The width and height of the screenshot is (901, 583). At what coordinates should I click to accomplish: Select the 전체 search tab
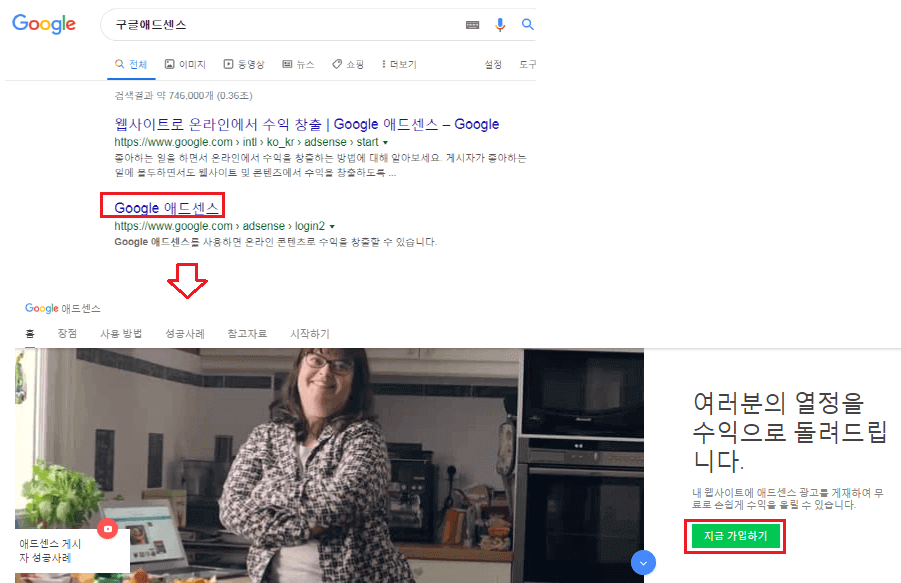(x=131, y=64)
